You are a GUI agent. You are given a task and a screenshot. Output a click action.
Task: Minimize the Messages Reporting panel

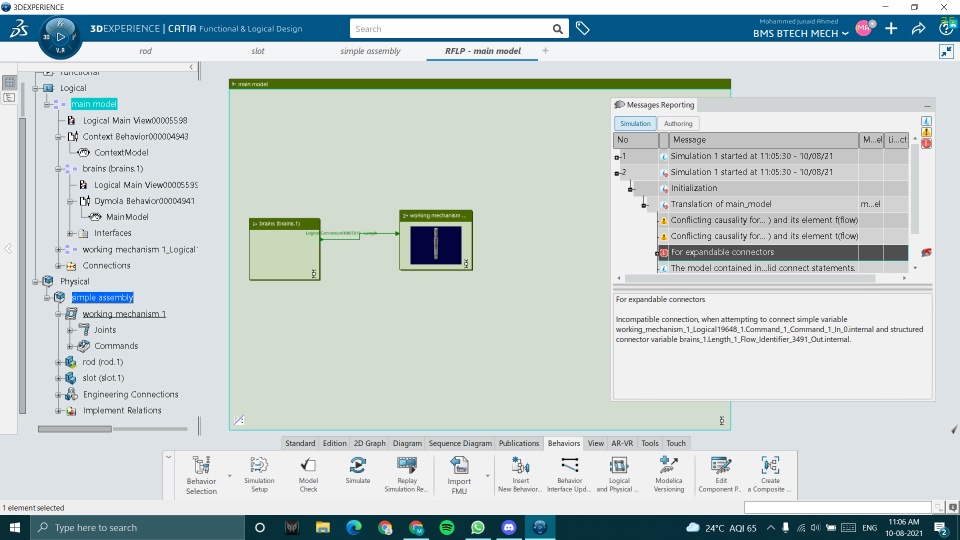pos(927,106)
